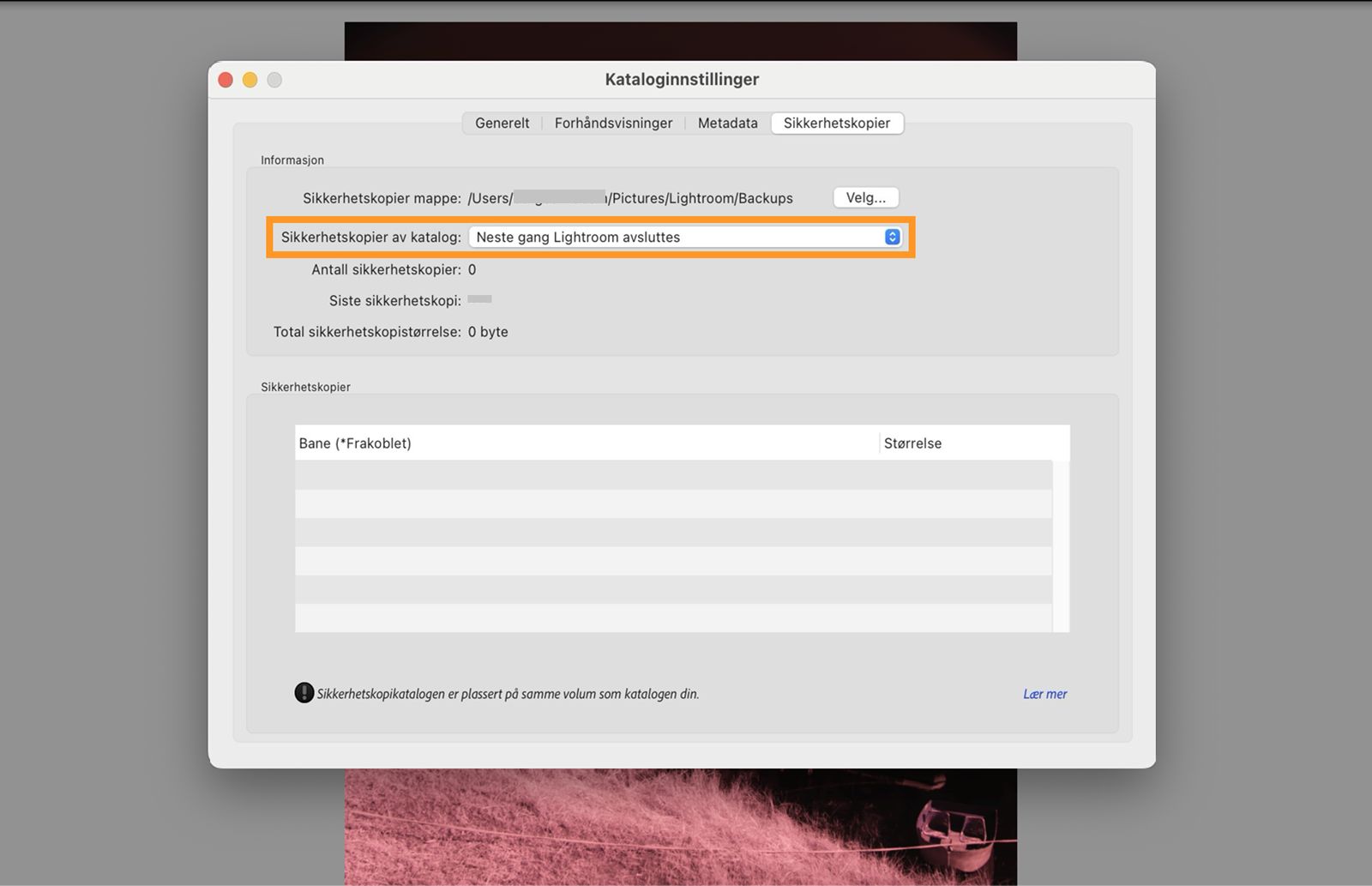Click the warning info icon near bottom
This screenshot has width=1372, height=886.
click(x=304, y=692)
